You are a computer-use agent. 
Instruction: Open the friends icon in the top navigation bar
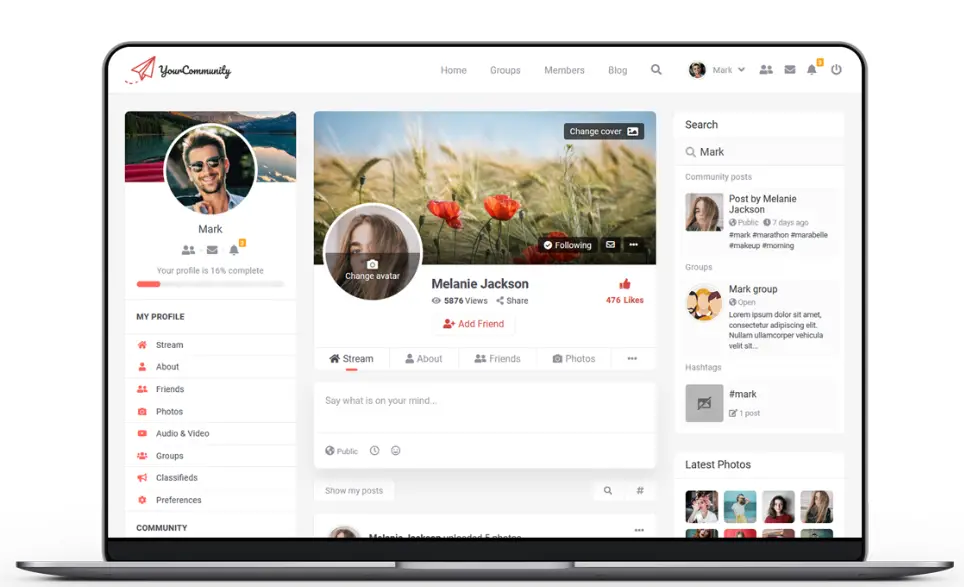(x=766, y=70)
